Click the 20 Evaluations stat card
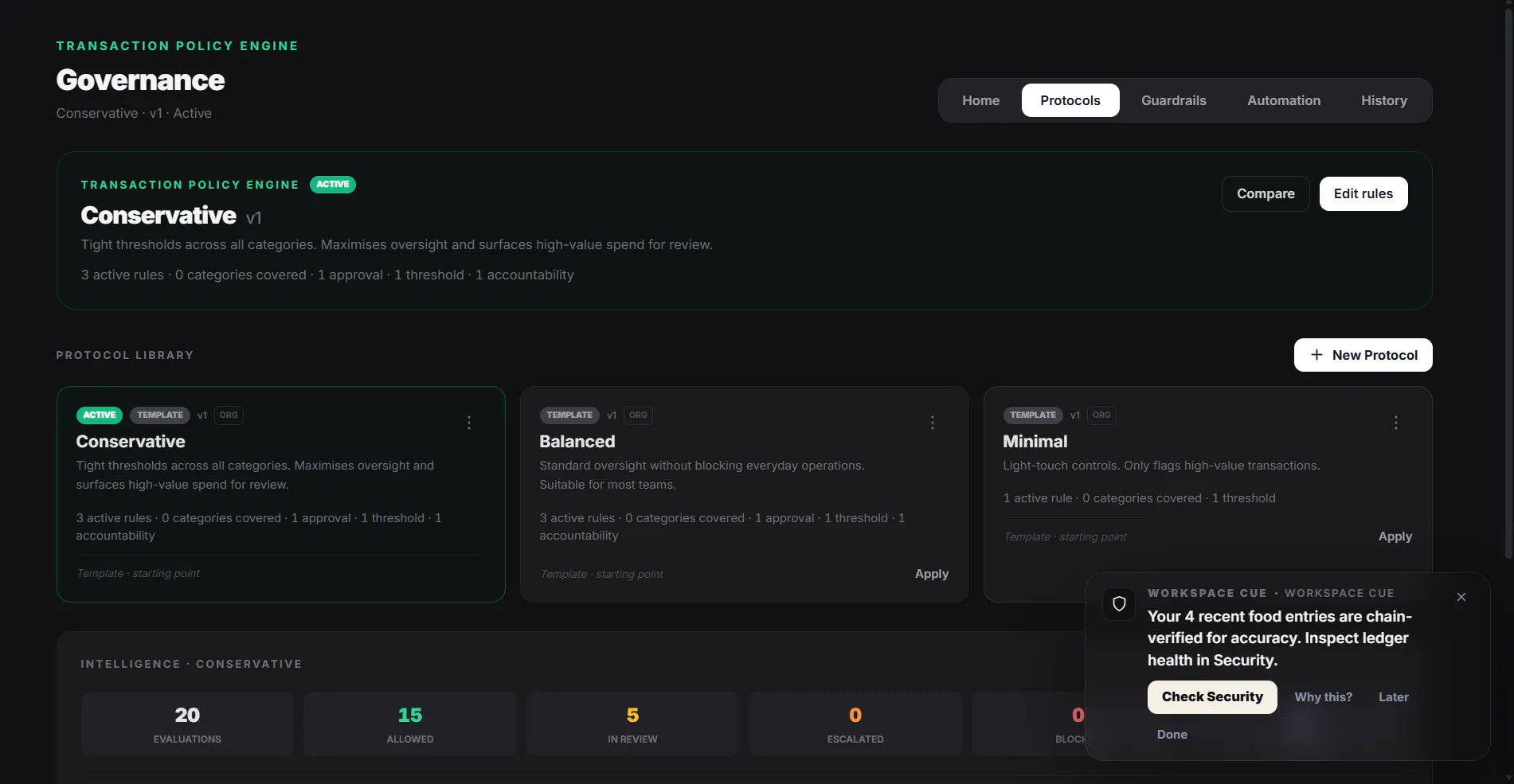 [x=187, y=724]
